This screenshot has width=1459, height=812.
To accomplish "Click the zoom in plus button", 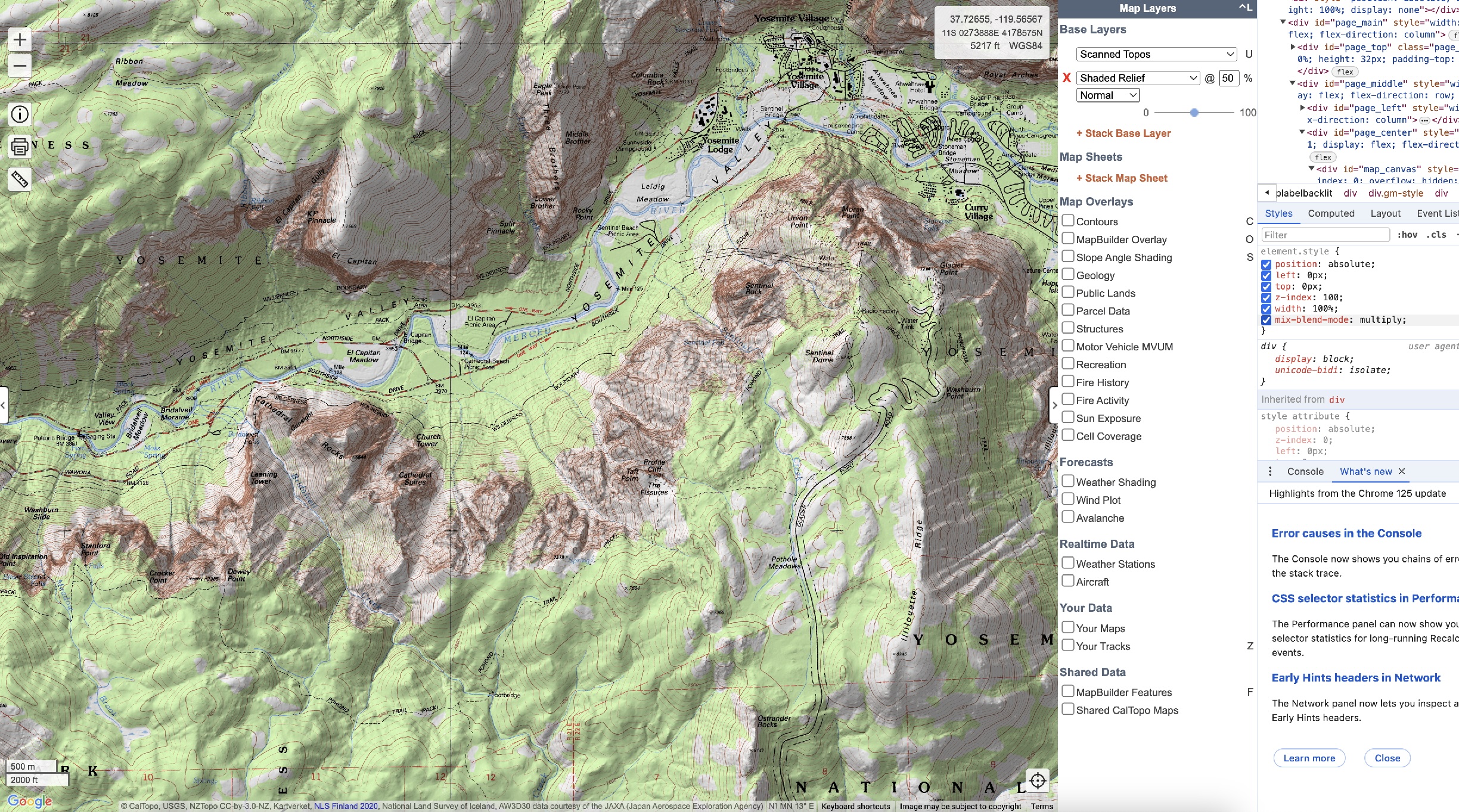I will pos(19,40).
